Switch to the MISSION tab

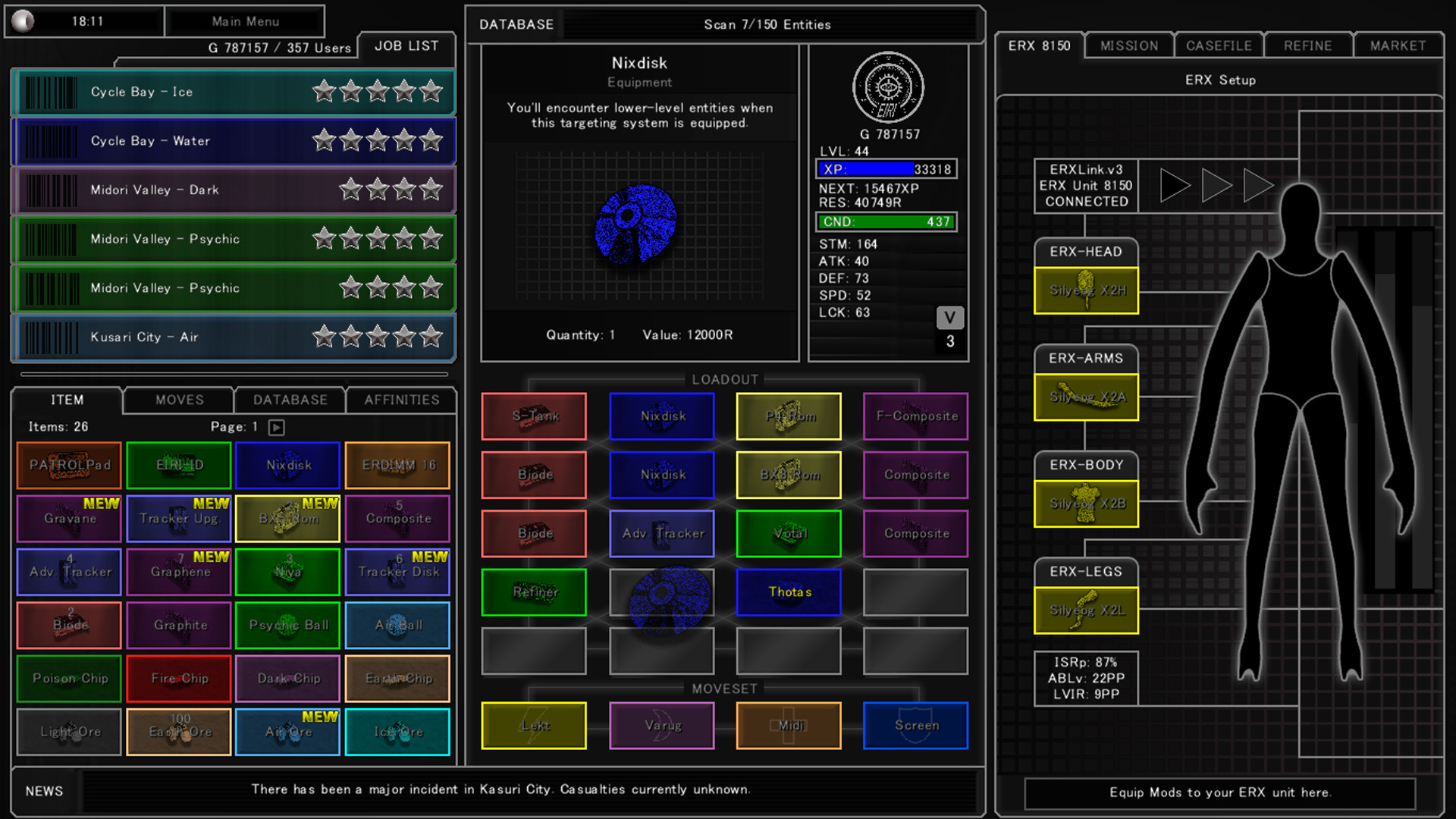(1128, 45)
